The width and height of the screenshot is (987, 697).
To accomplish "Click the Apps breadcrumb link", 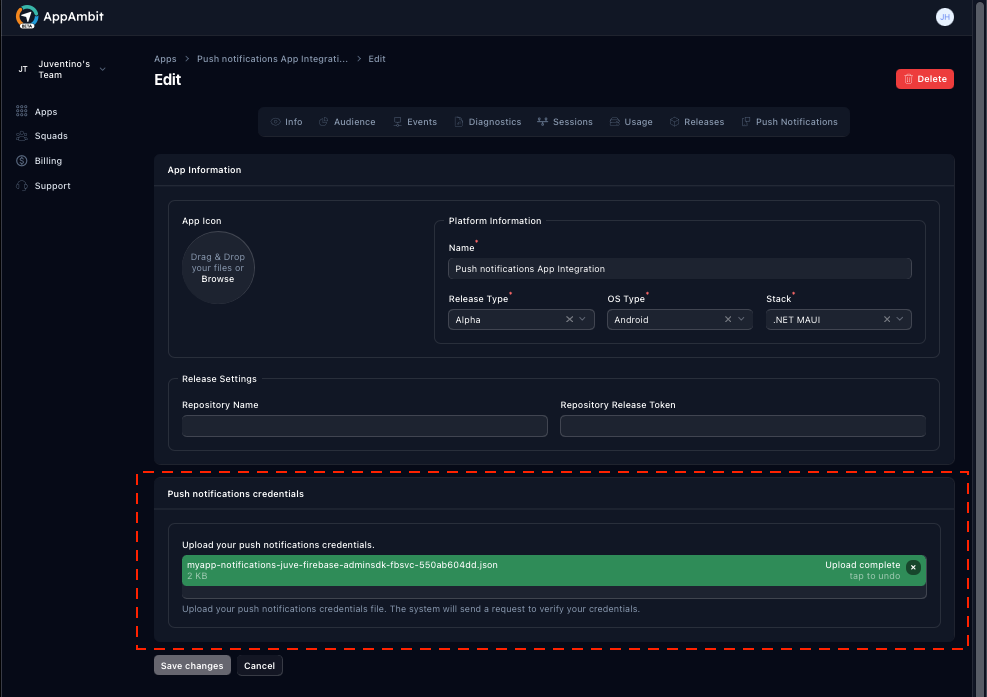I will click(x=165, y=58).
